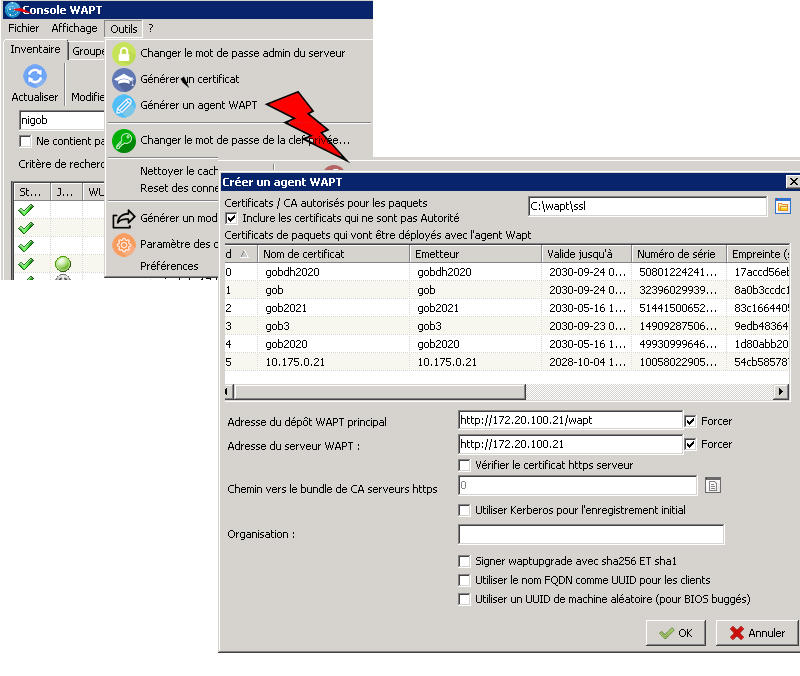800x676 pixels.
Task: Click the green padlock admin password icon
Action: 123,54
